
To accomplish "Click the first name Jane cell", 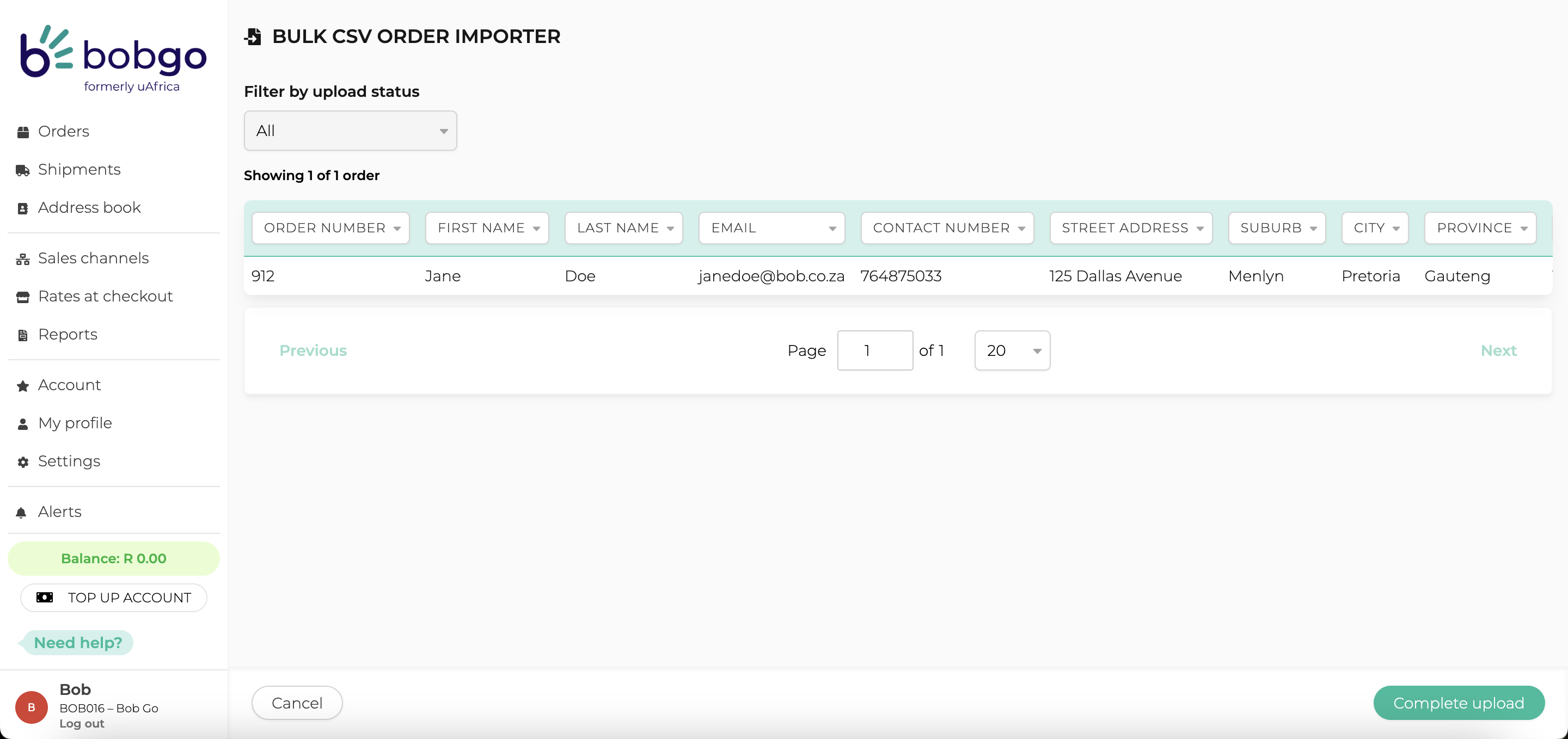I will [443, 276].
